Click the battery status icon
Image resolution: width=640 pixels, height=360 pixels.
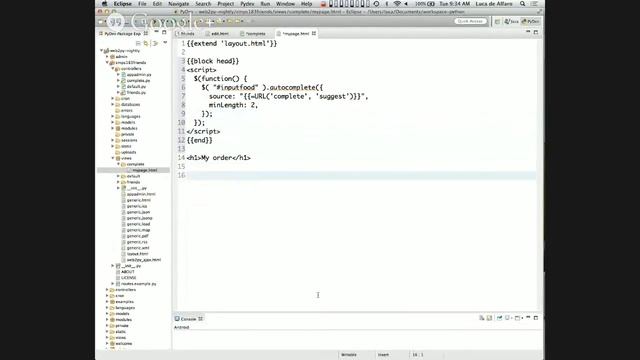(x=431, y=4)
